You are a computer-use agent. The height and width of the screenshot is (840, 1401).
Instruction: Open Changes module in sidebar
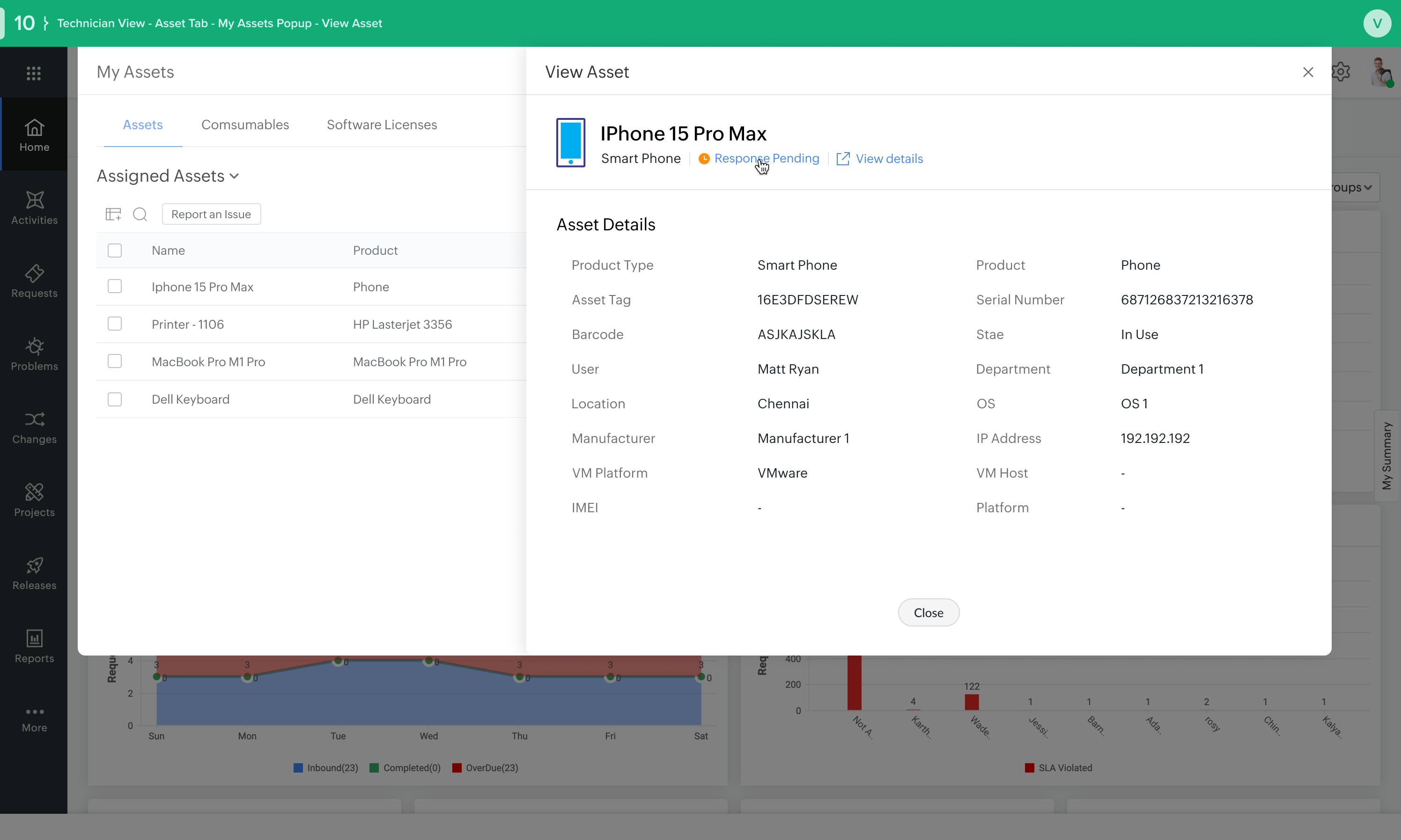pyautogui.click(x=34, y=427)
